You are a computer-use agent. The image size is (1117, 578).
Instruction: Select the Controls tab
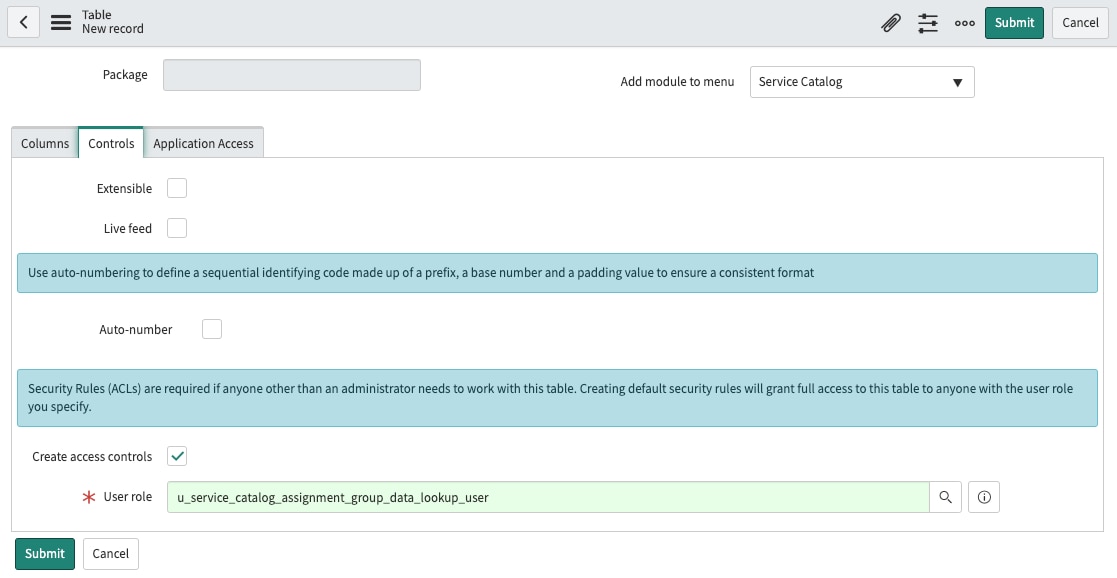click(110, 143)
